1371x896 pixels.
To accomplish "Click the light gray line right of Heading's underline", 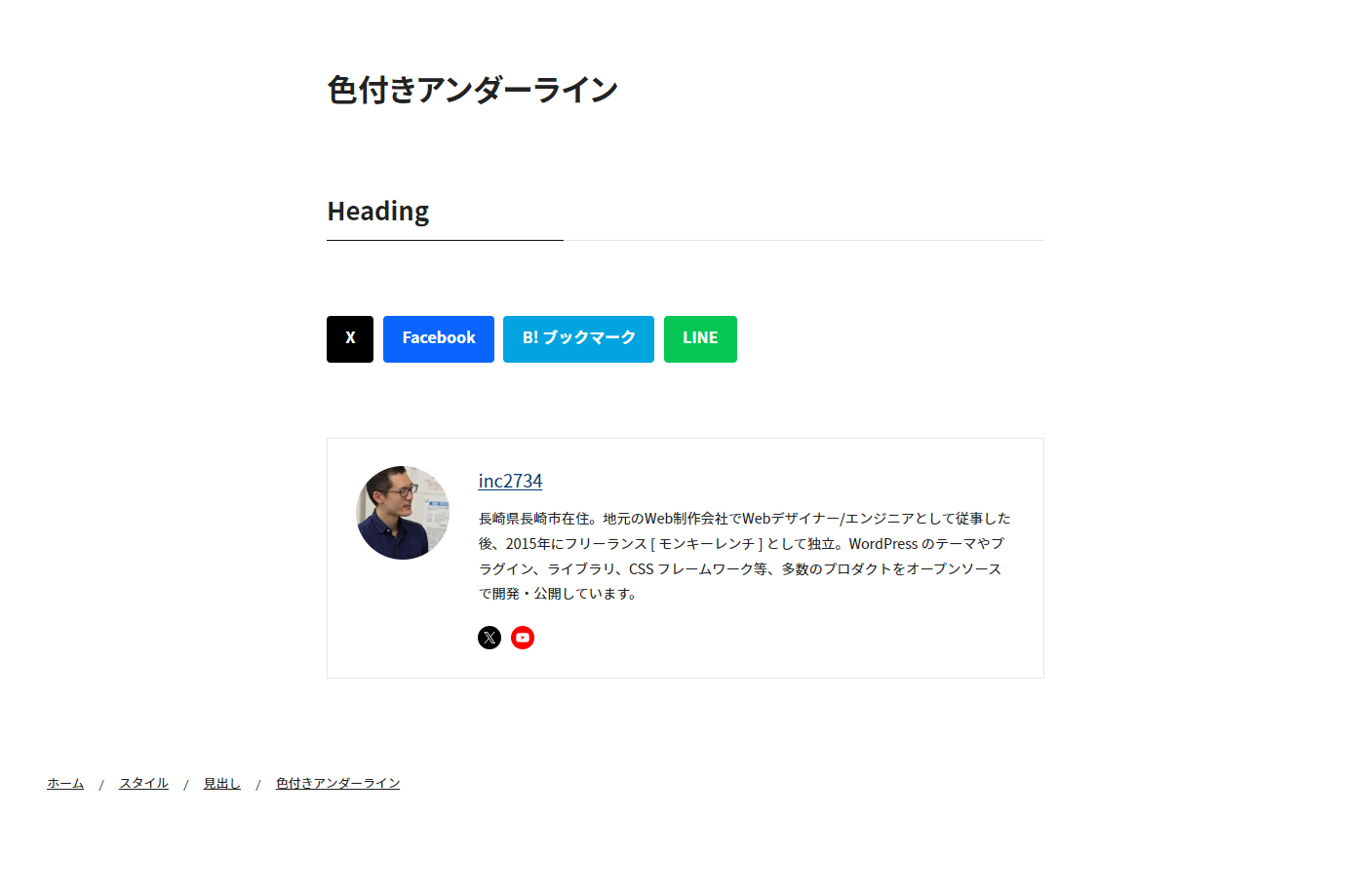I will 803,240.
